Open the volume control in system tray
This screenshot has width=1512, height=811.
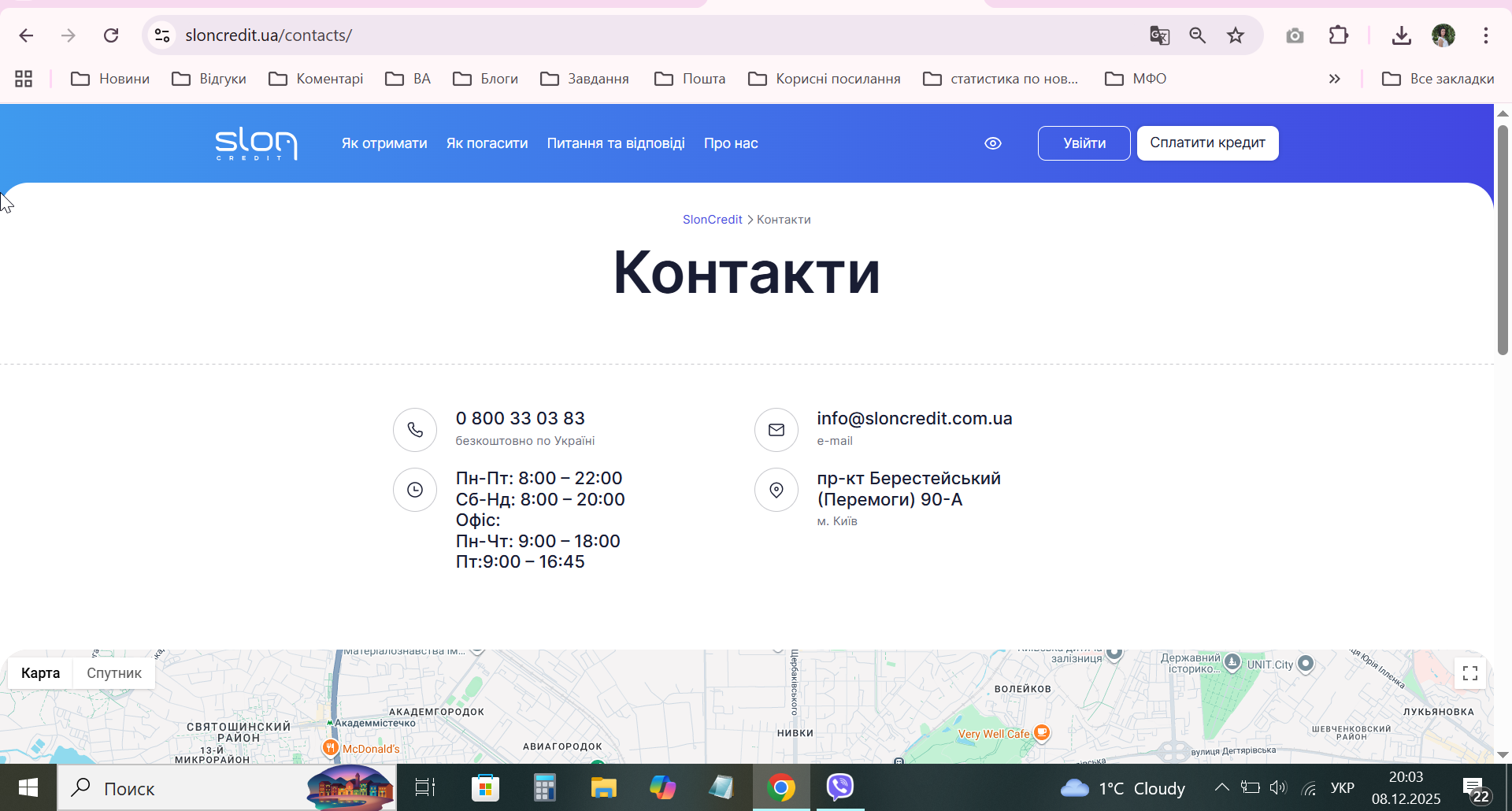click(1277, 787)
